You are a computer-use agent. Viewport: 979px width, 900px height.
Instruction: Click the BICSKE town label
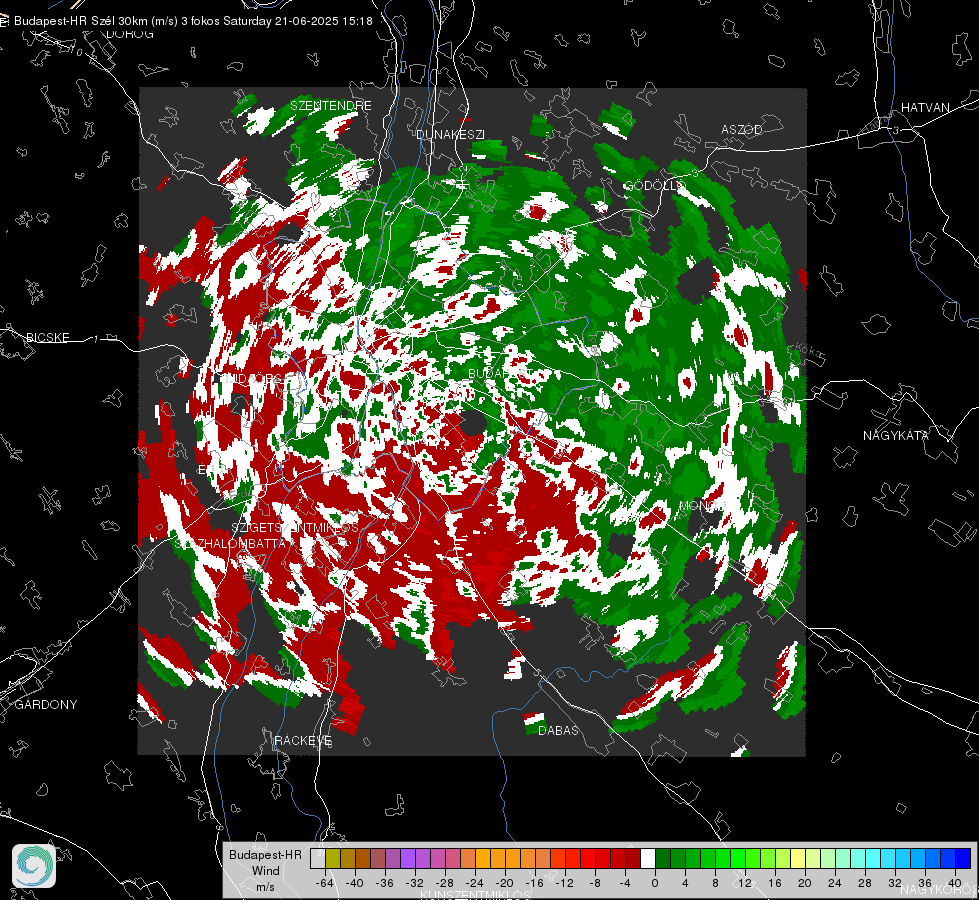pos(47,337)
